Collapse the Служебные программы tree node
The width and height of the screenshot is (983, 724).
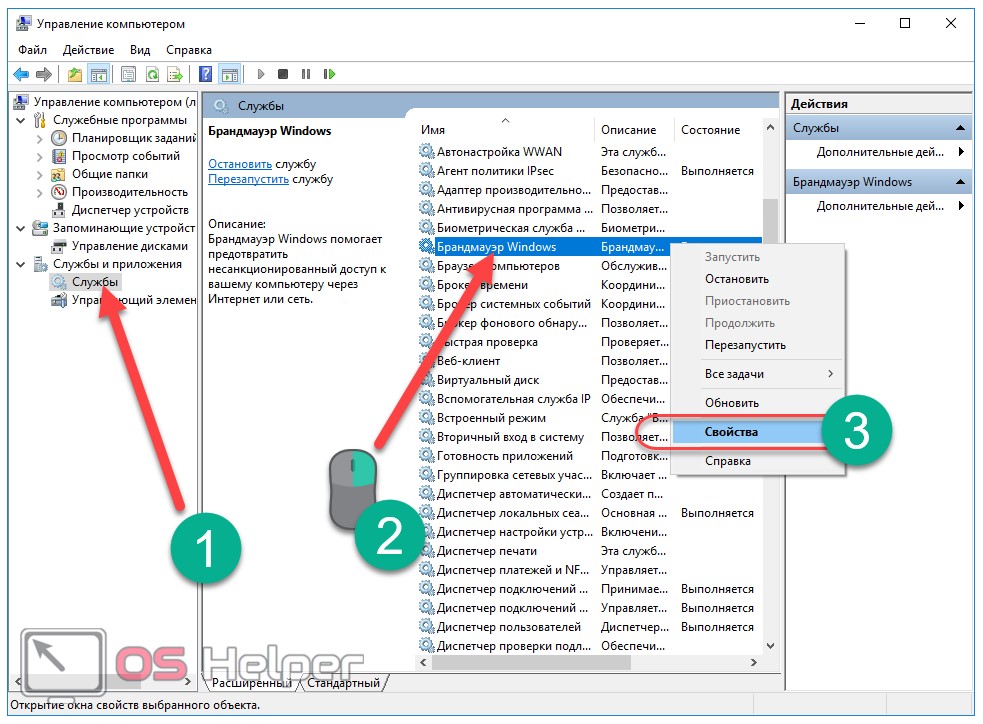coord(22,120)
